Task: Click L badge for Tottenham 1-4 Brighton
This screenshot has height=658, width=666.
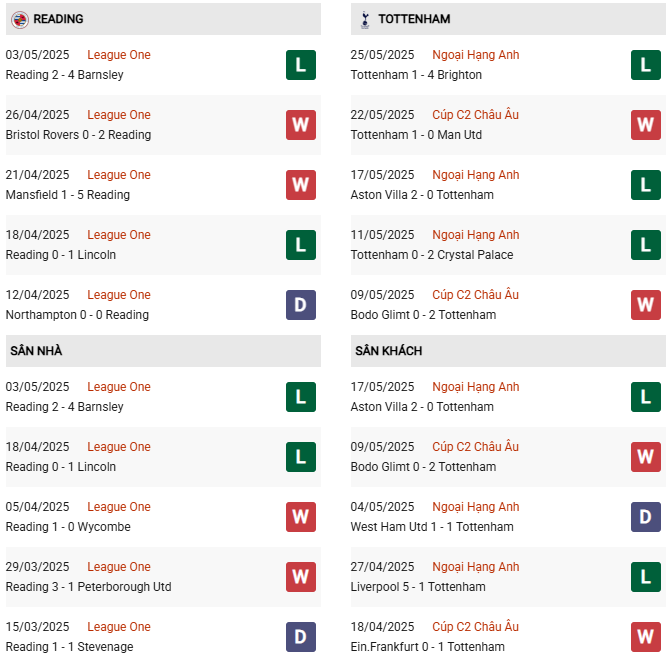Action: (645, 65)
